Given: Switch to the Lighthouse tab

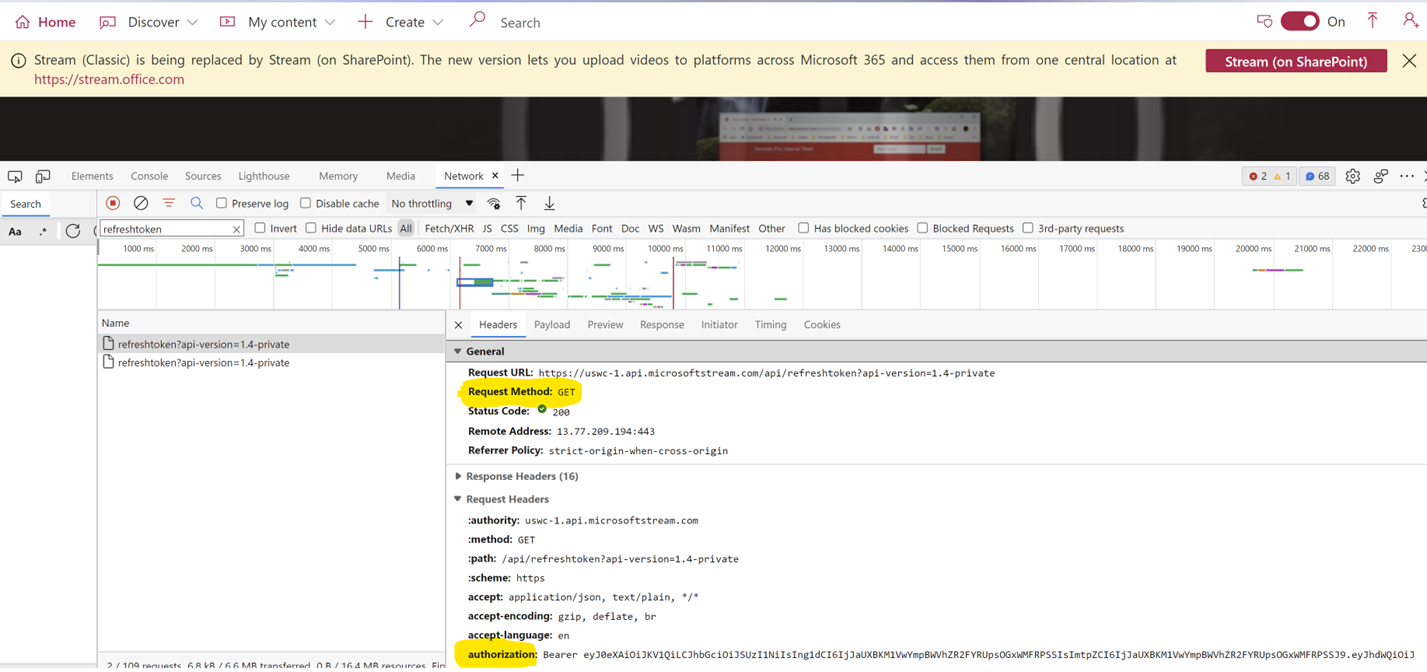Looking at the screenshot, I should tap(264, 176).
